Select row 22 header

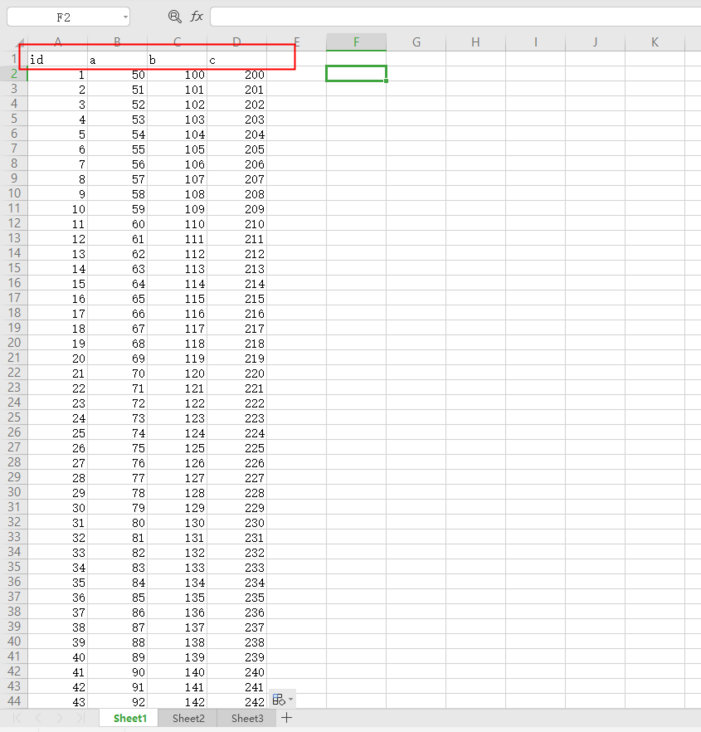click(x=14, y=373)
